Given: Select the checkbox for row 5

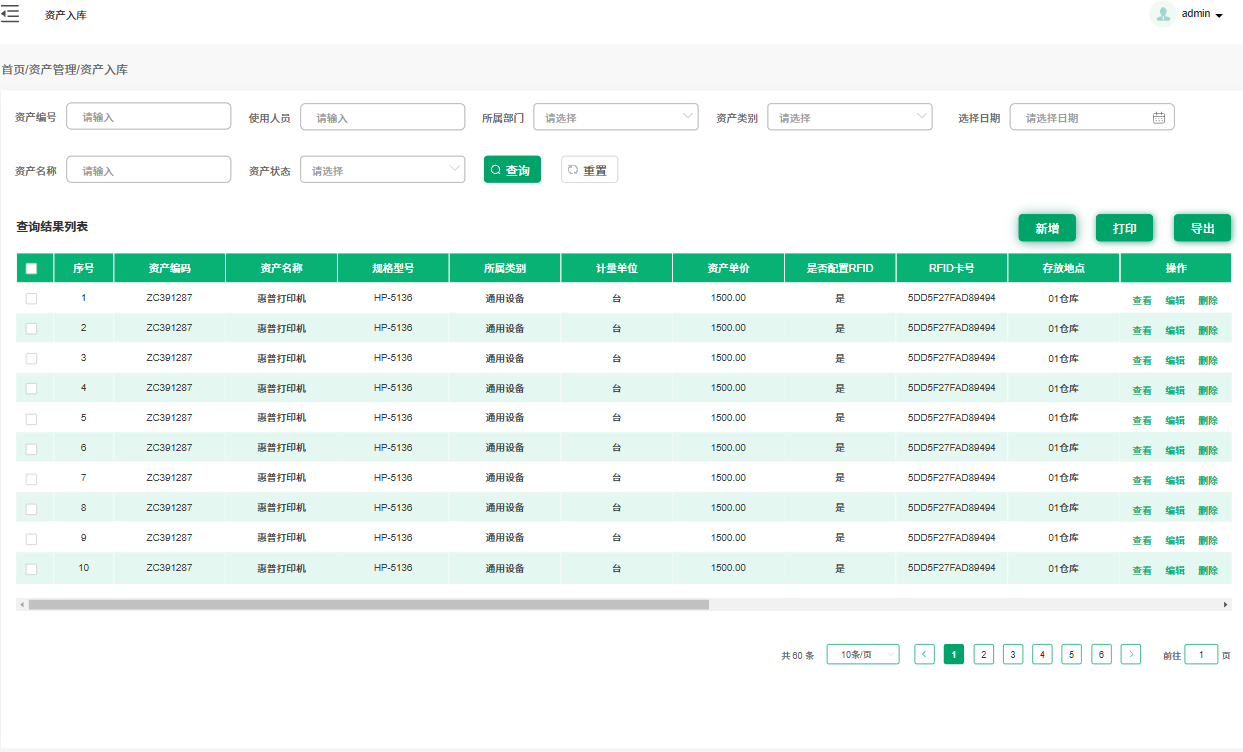Looking at the screenshot, I should [x=31, y=418].
